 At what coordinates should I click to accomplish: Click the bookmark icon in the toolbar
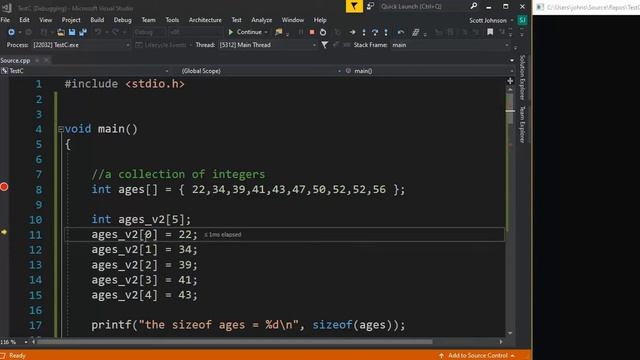(x=490, y=32)
